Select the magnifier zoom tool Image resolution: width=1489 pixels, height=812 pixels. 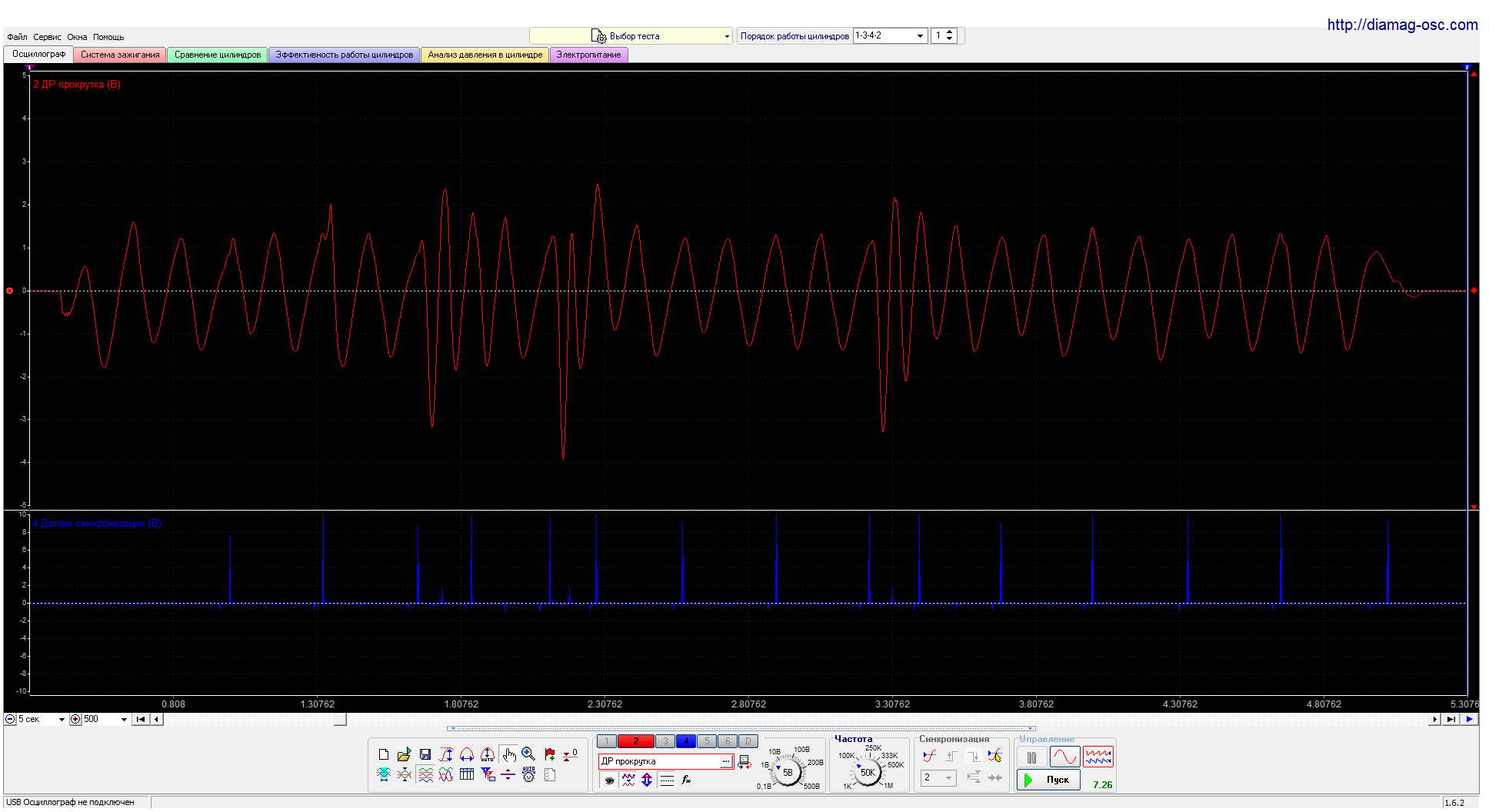click(528, 755)
